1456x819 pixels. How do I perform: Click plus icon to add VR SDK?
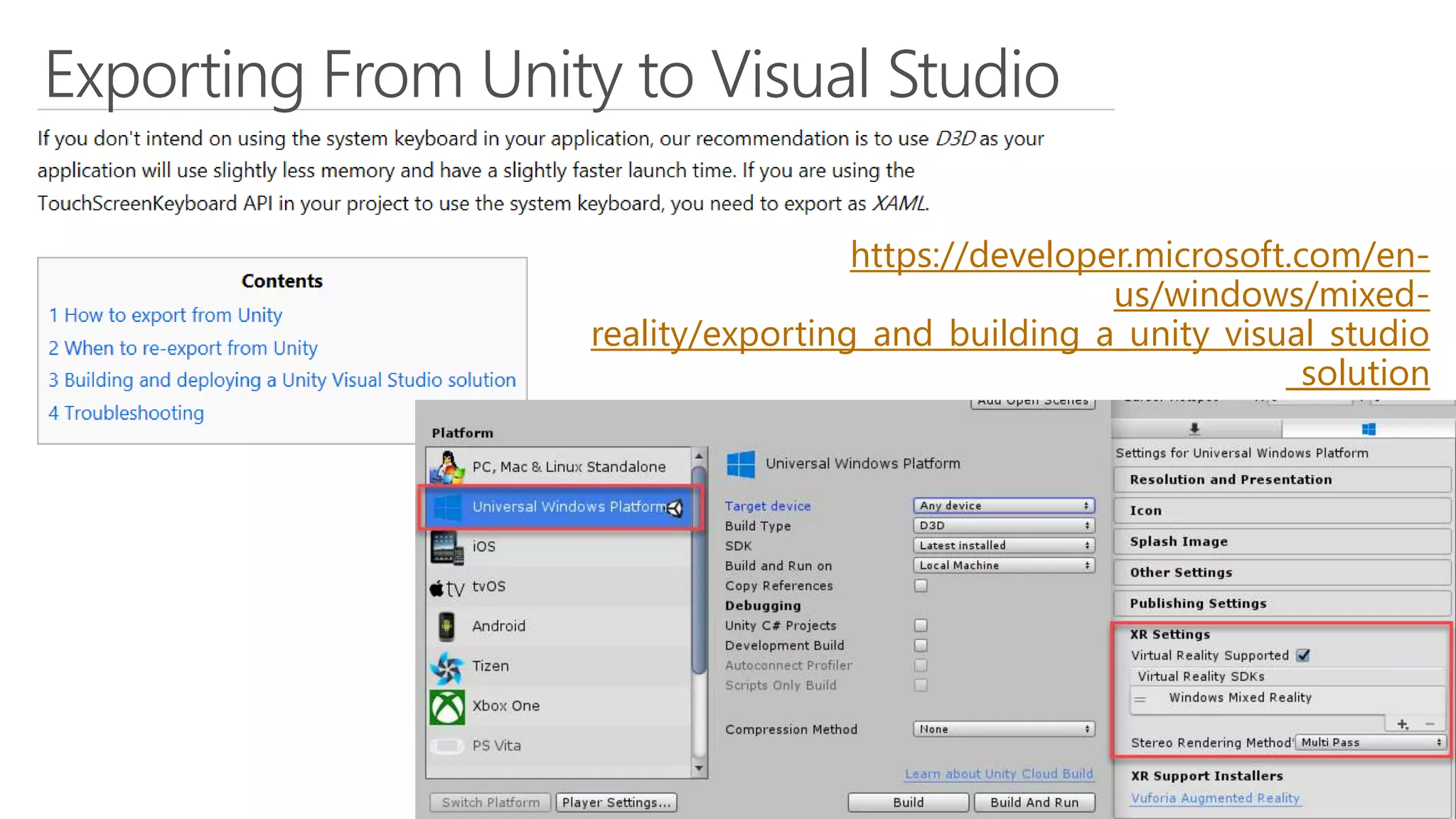[x=1402, y=724]
